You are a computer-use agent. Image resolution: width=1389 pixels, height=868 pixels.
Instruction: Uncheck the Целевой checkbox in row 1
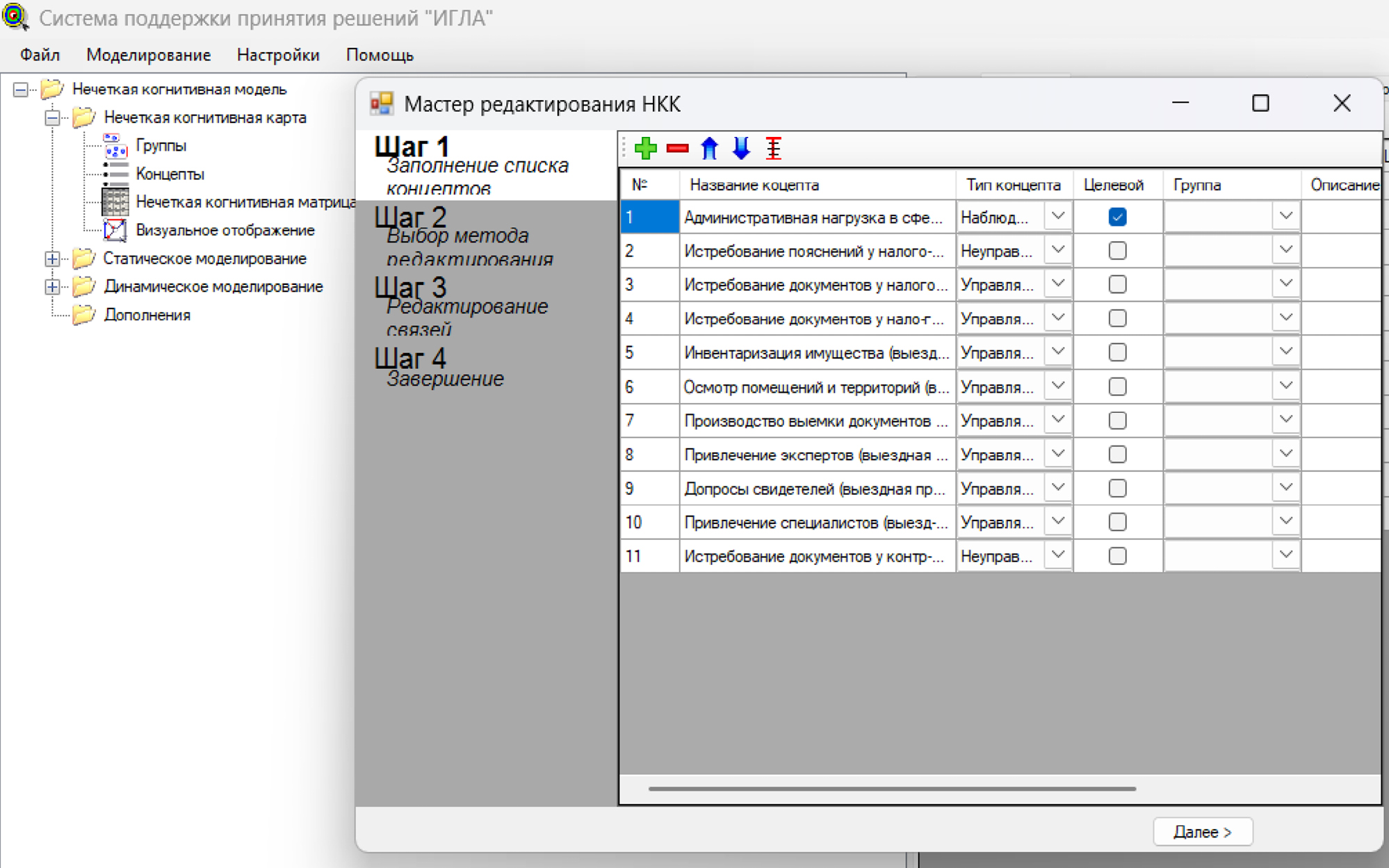[1116, 217]
